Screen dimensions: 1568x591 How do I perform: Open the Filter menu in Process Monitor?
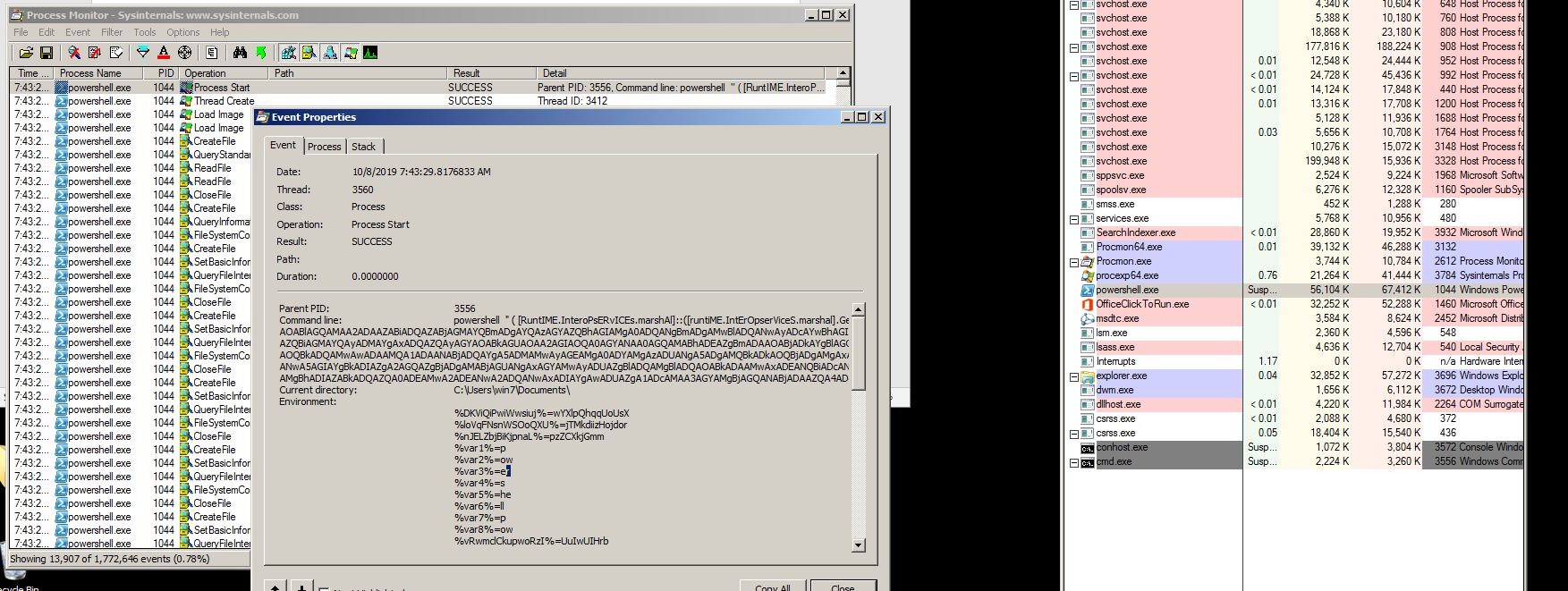112,32
